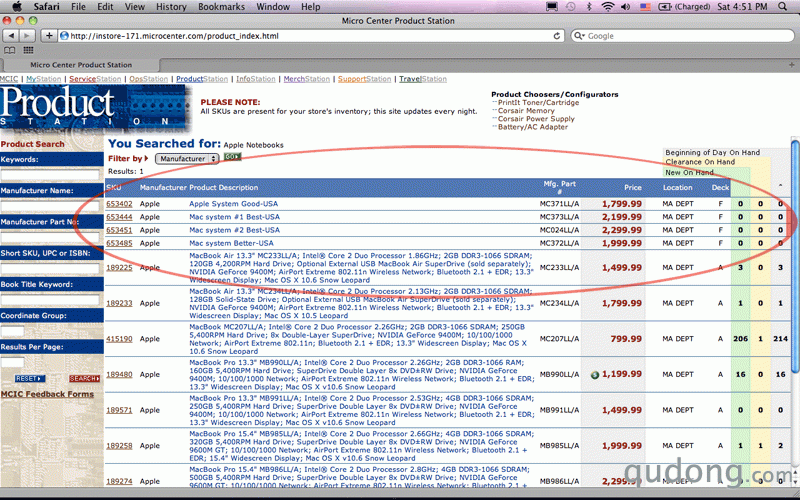Screen dimensions: 800x500
Task: Open Corsair Memory configurator link
Action: [526, 111]
